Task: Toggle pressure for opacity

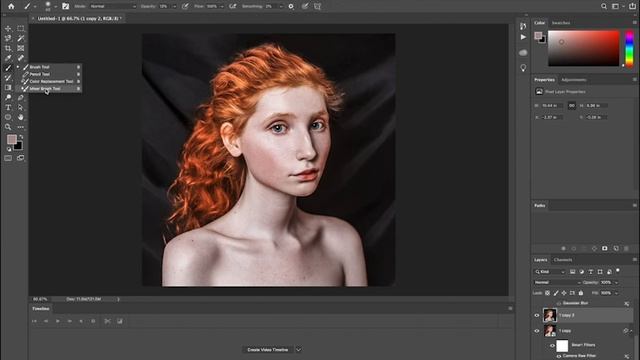Action: [185, 6]
